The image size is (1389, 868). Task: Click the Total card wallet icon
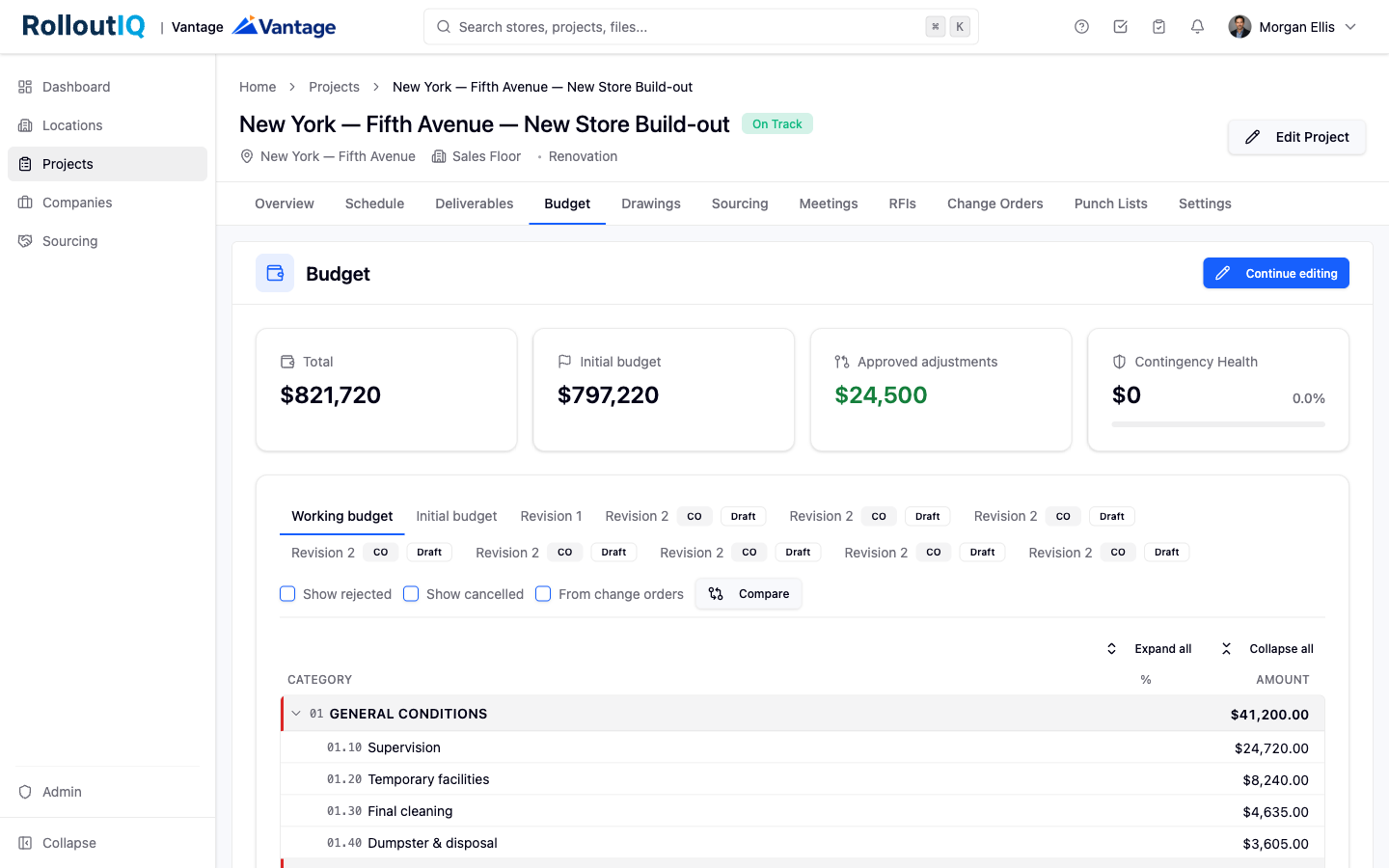(287, 362)
